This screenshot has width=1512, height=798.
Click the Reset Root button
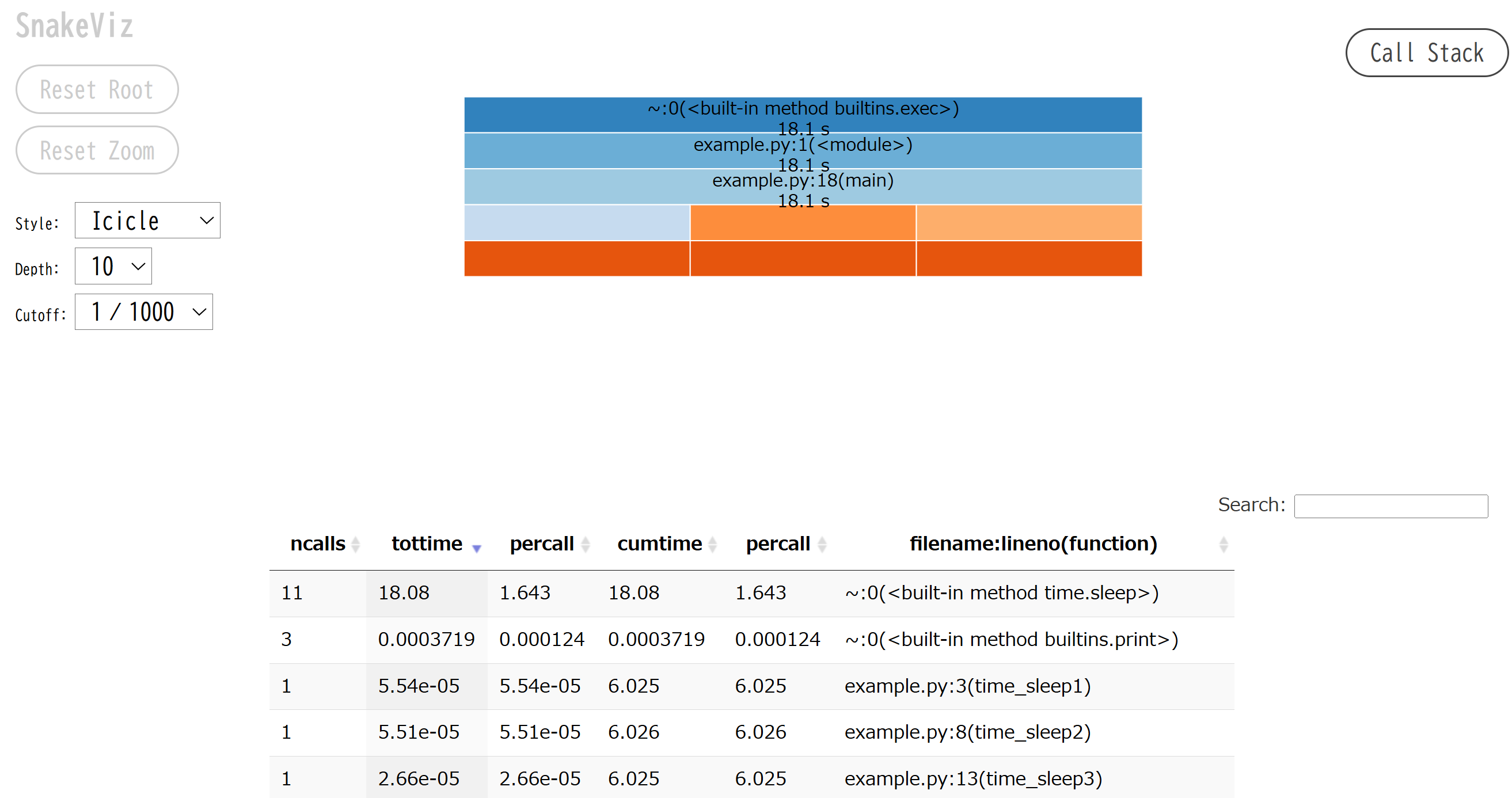pyautogui.click(x=97, y=89)
